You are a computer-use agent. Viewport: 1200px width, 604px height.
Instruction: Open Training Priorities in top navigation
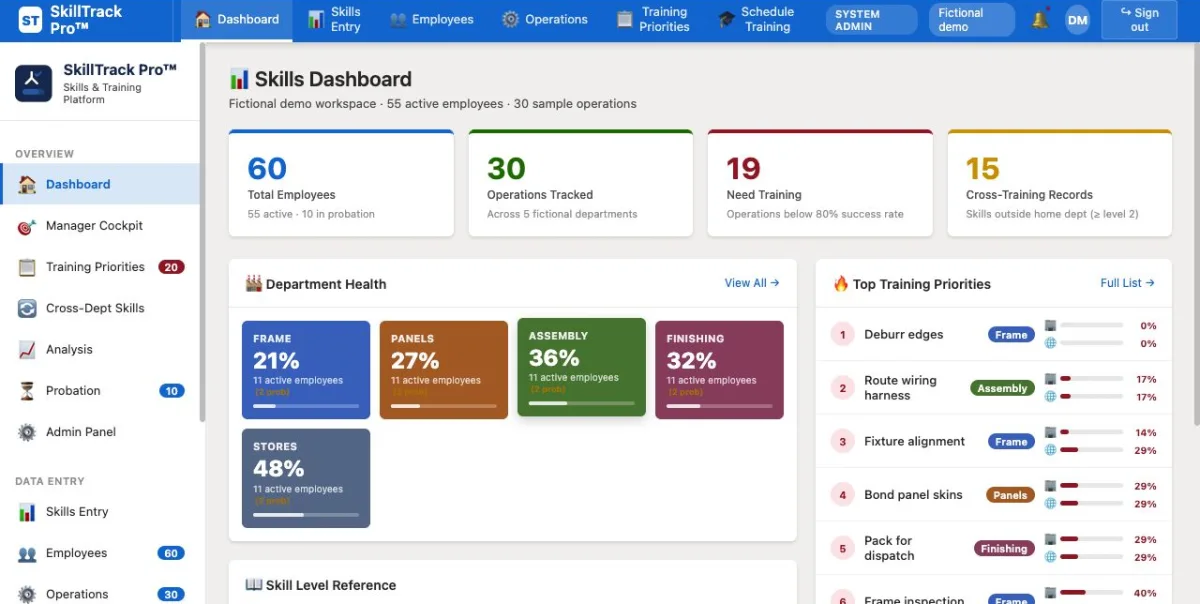(654, 20)
